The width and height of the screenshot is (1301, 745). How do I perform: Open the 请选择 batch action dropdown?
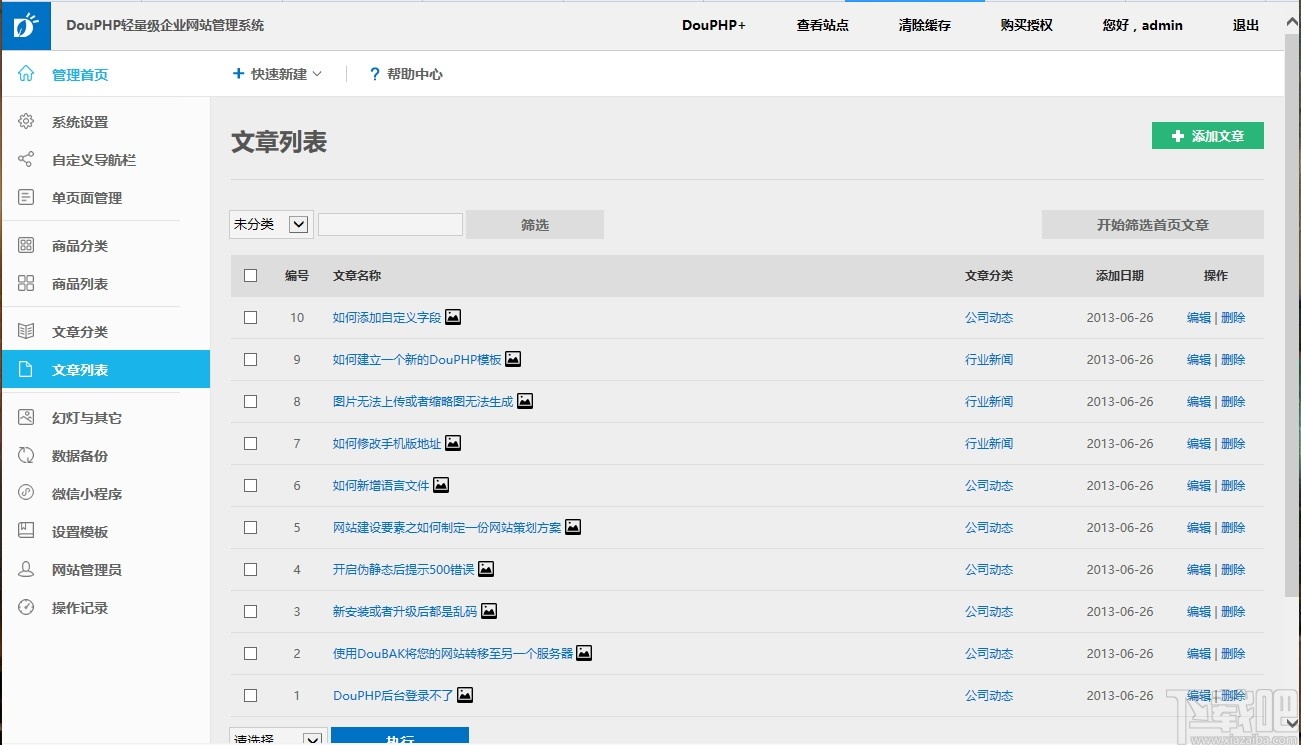(x=278, y=737)
